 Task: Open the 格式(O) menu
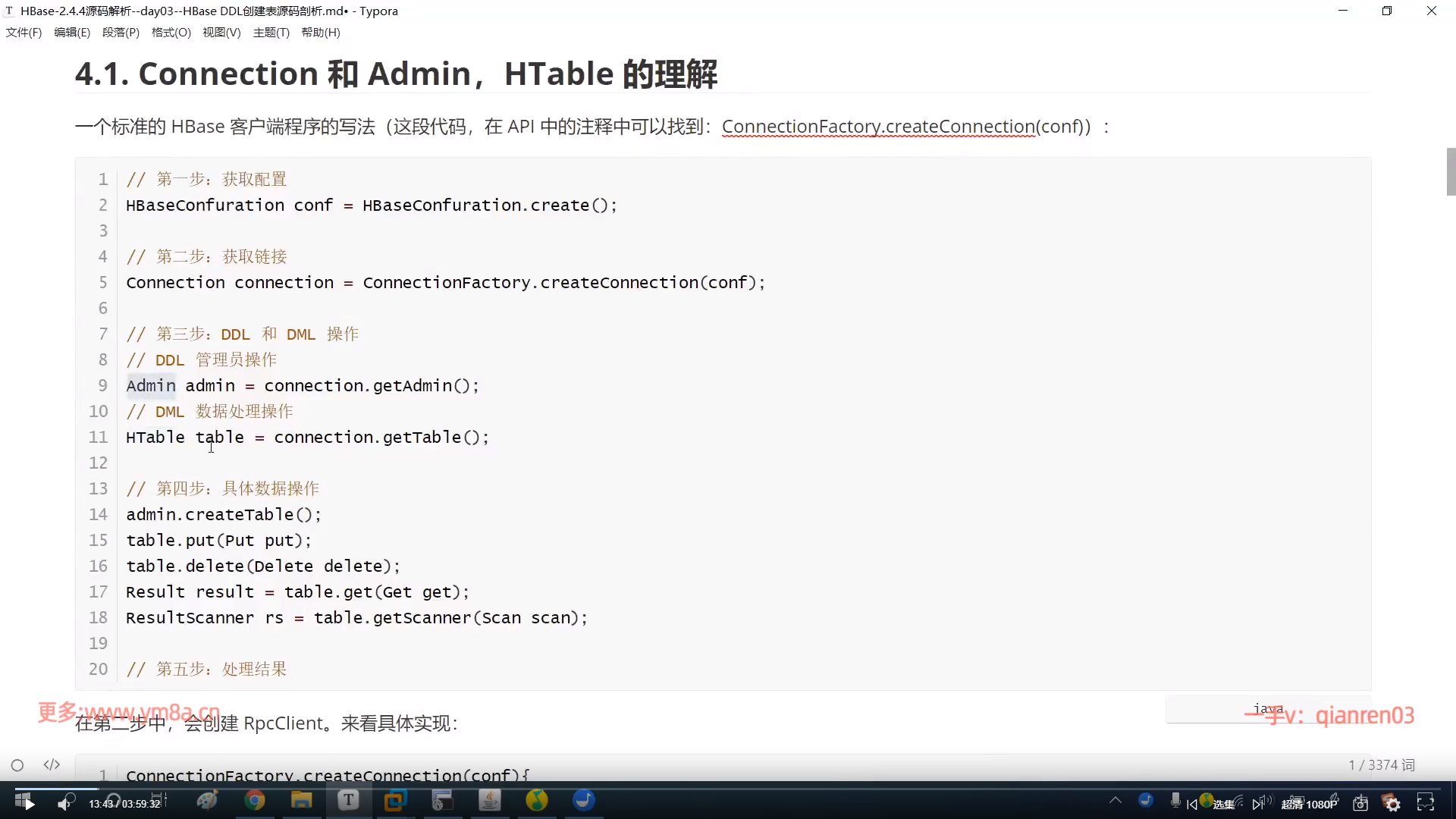pyautogui.click(x=171, y=33)
